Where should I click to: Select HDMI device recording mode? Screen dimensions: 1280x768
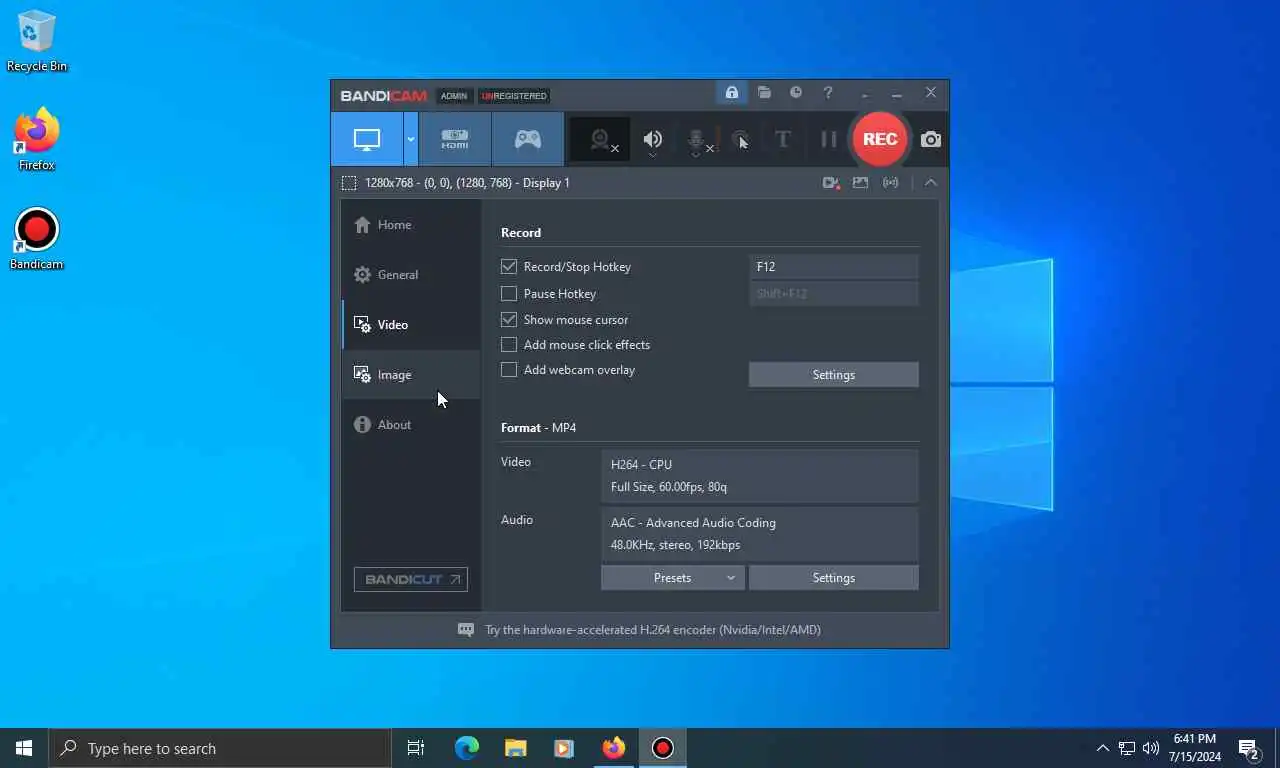coord(455,139)
